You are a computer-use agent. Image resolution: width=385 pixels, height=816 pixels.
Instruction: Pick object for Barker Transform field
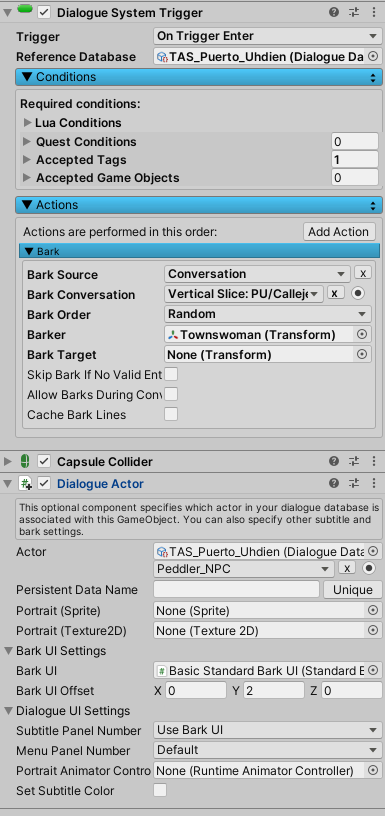pyautogui.click(x=362, y=334)
